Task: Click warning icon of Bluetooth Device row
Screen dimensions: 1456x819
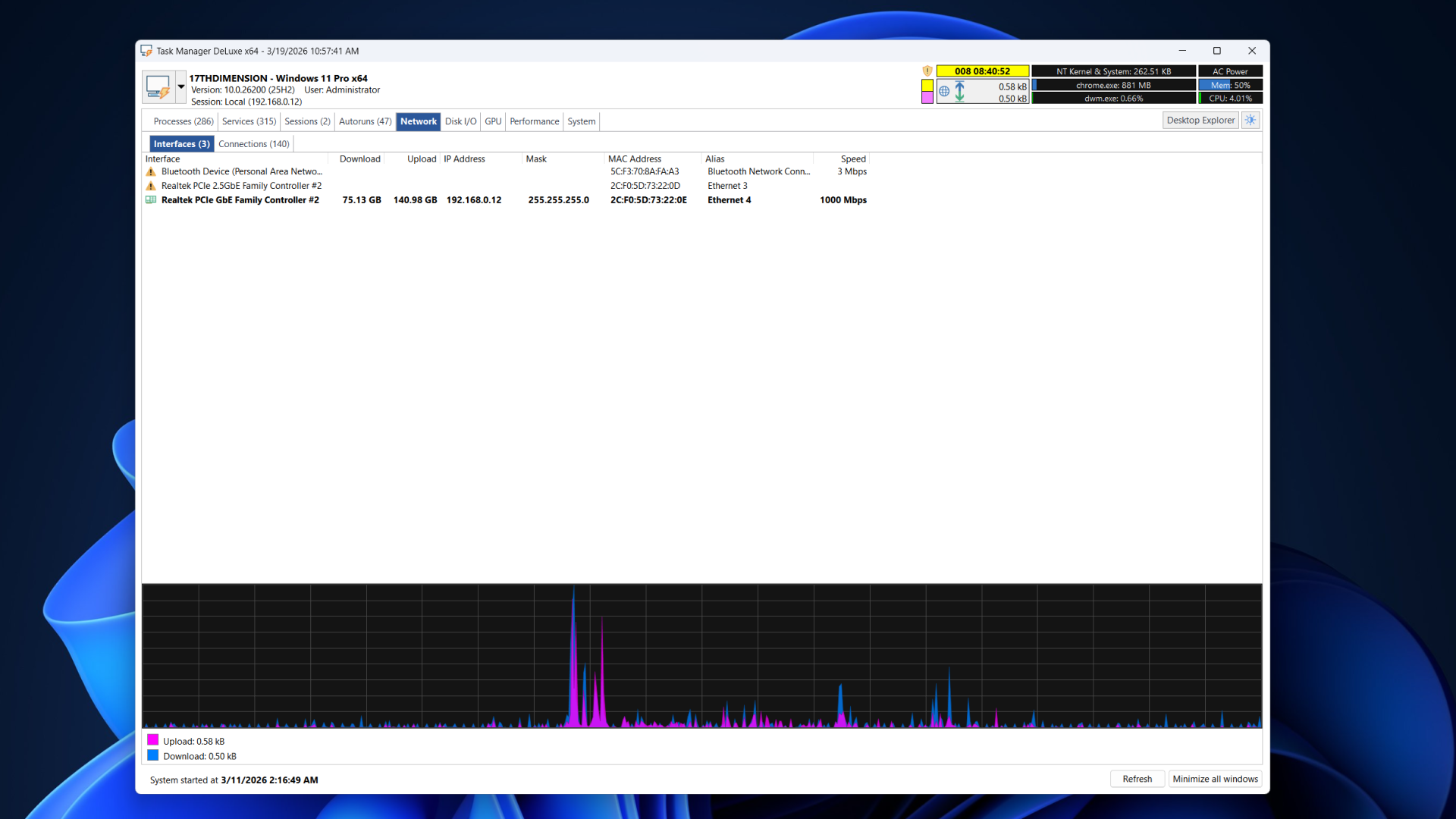Action: [151, 172]
